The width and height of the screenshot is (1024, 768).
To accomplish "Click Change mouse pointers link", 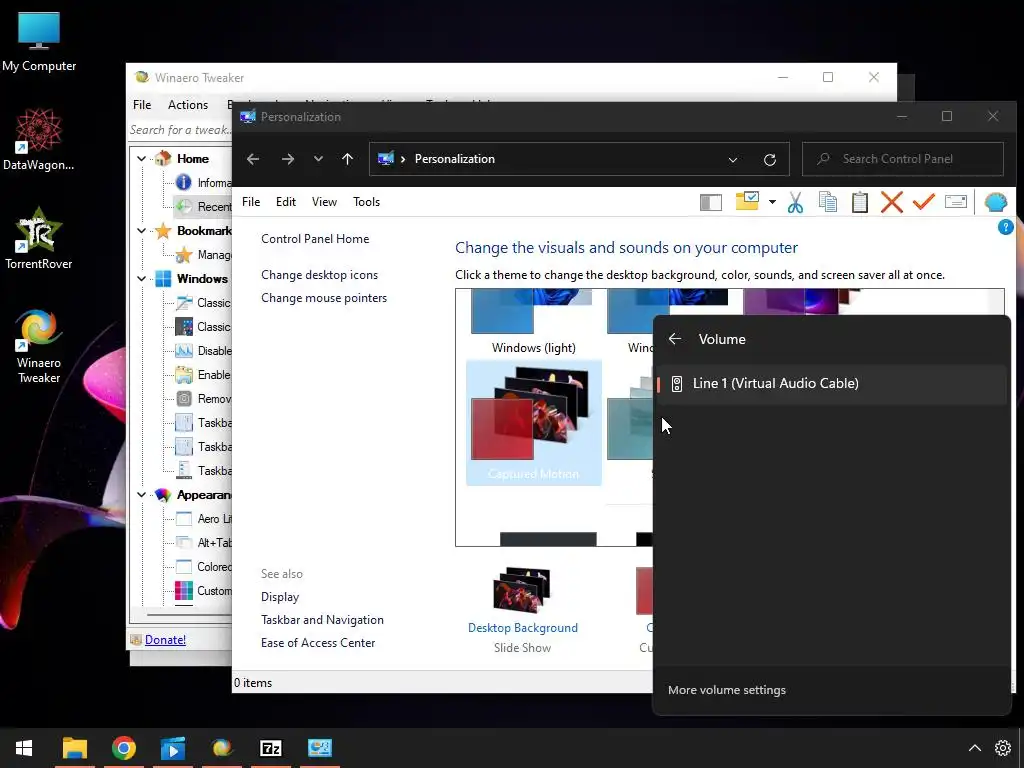I will (324, 298).
